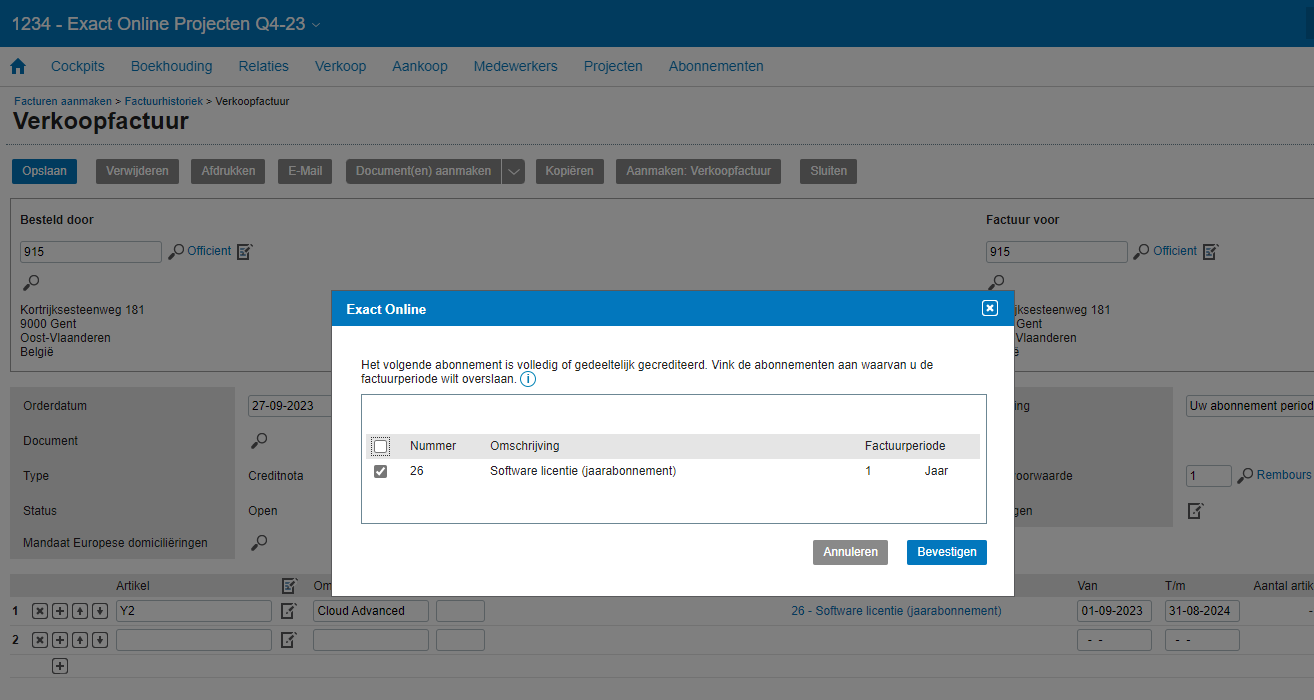Screen dimensions: 1314x700
Task: Open the edit icon for line 1 article
Action: [x=288, y=611]
